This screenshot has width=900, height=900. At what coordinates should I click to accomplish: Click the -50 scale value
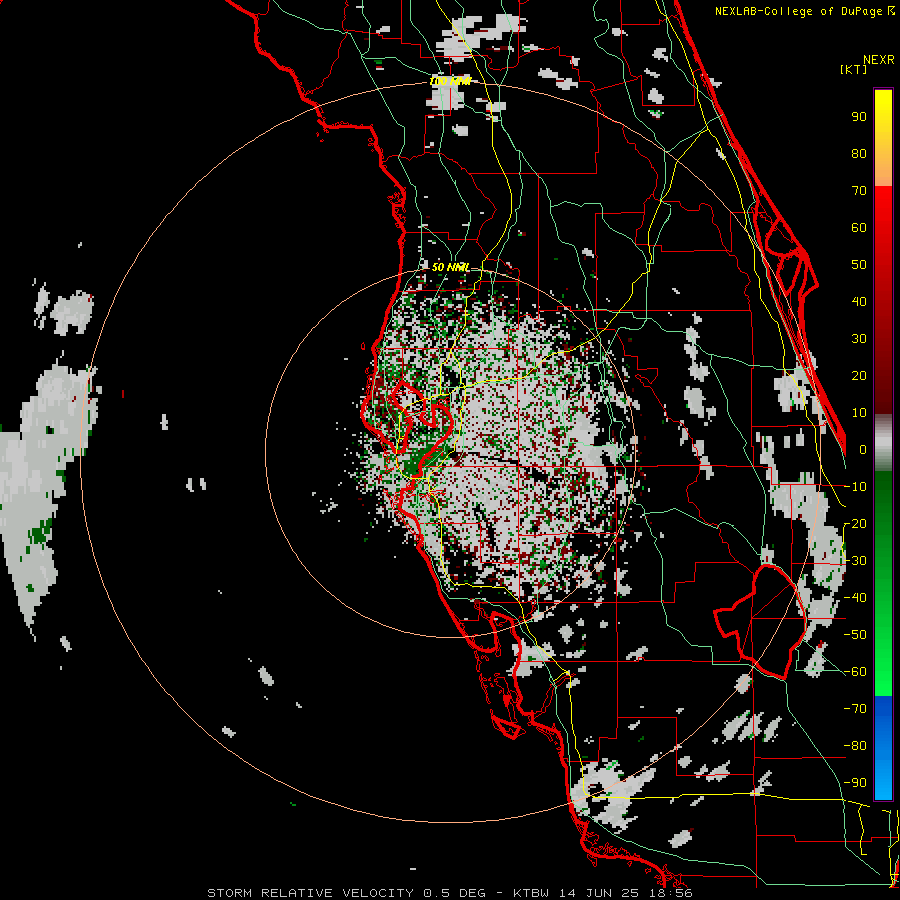pos(855,635)
